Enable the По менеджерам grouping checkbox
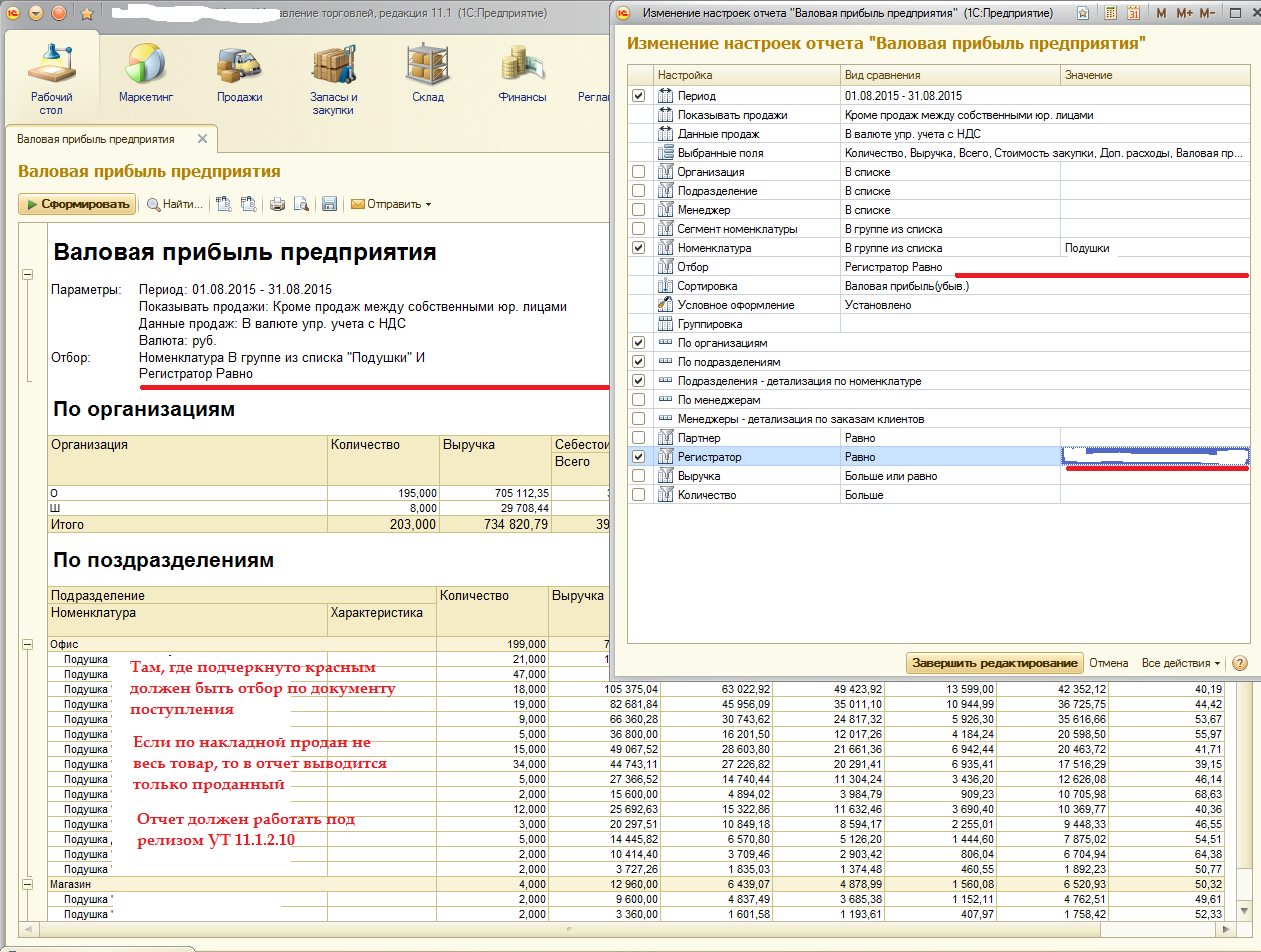This screenshot has width=1261, height=952. 639,400
